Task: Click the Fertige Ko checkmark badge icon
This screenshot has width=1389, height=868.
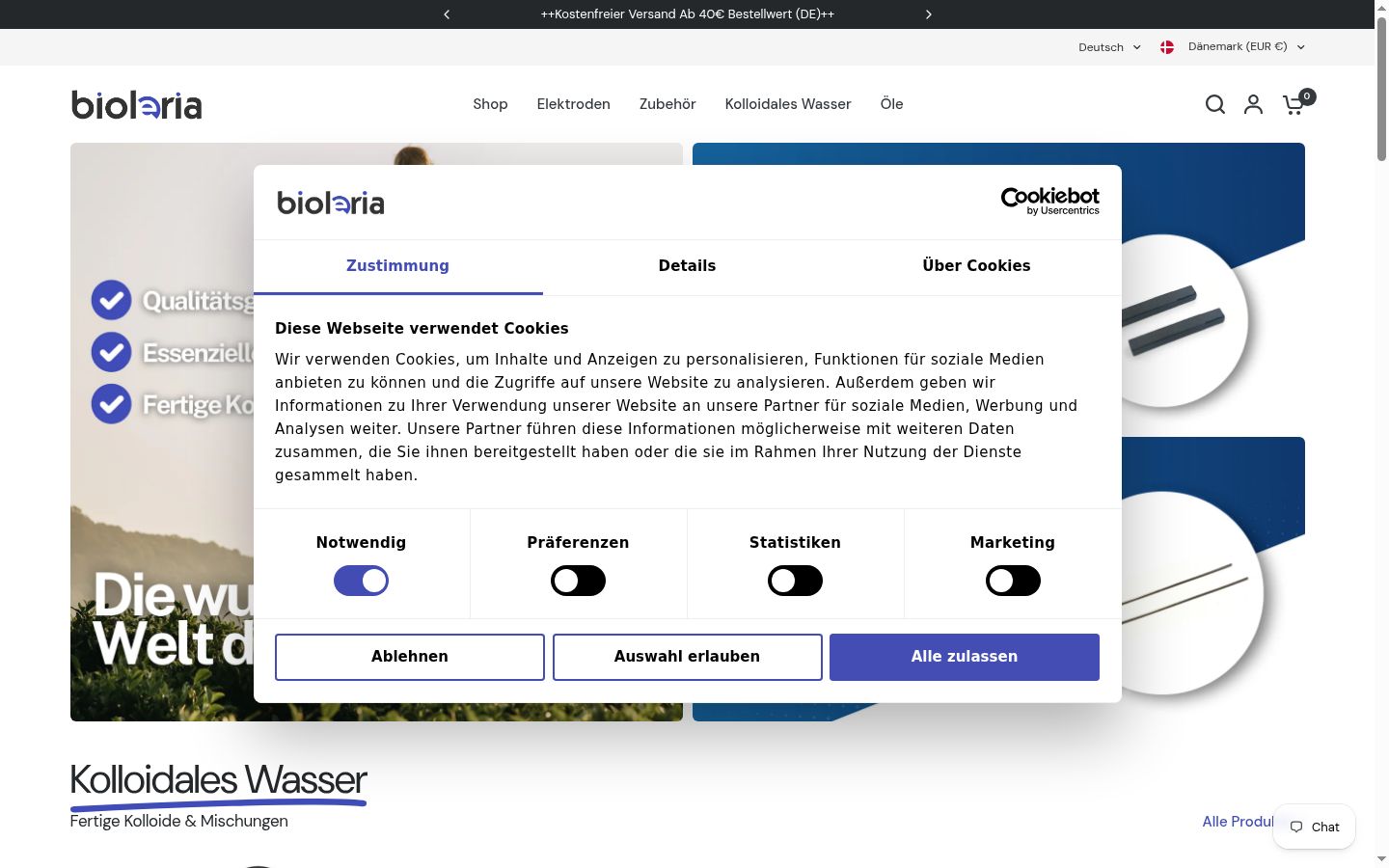Action: [112, 403]
